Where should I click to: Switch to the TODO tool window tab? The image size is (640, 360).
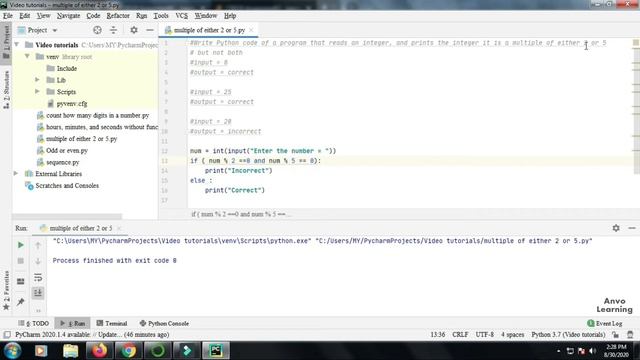[33, 323]
